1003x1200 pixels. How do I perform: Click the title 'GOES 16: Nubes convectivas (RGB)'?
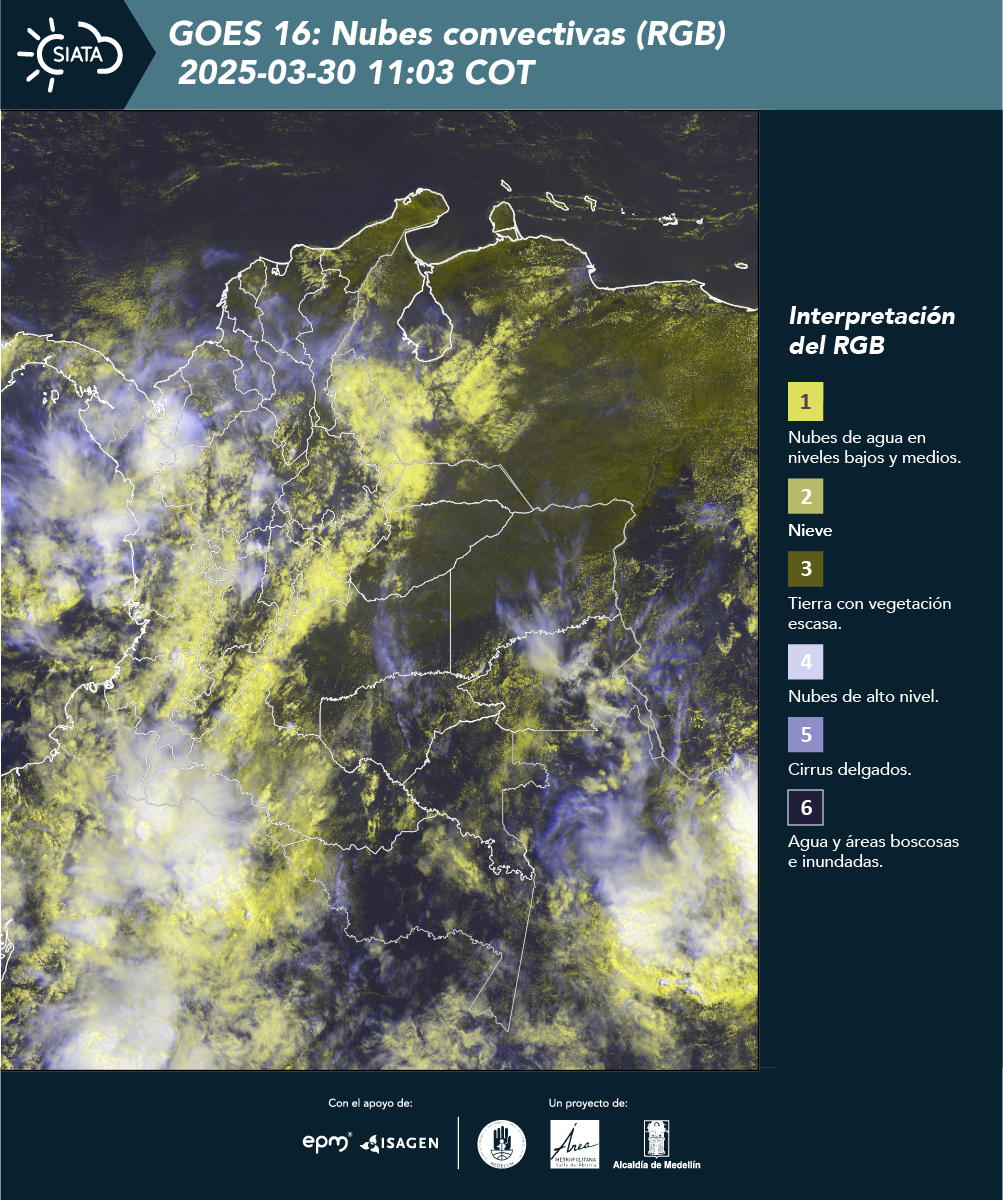pyautogui.click(x=447, y=34)
